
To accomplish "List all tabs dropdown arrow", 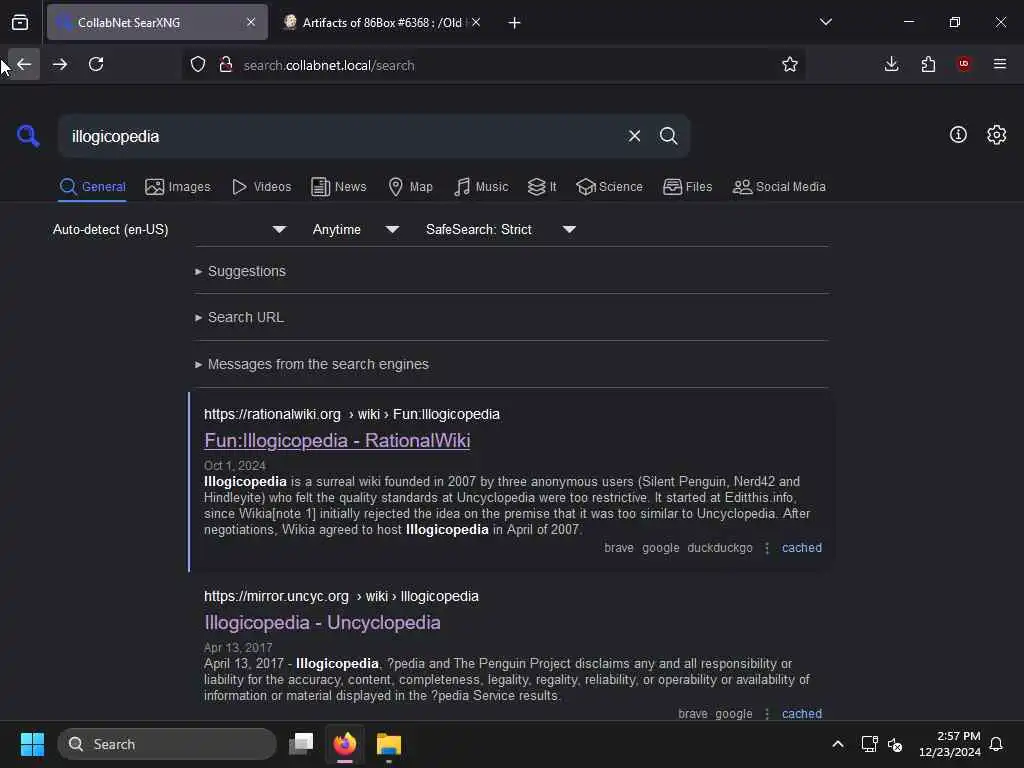I will [x=825, y=22].
